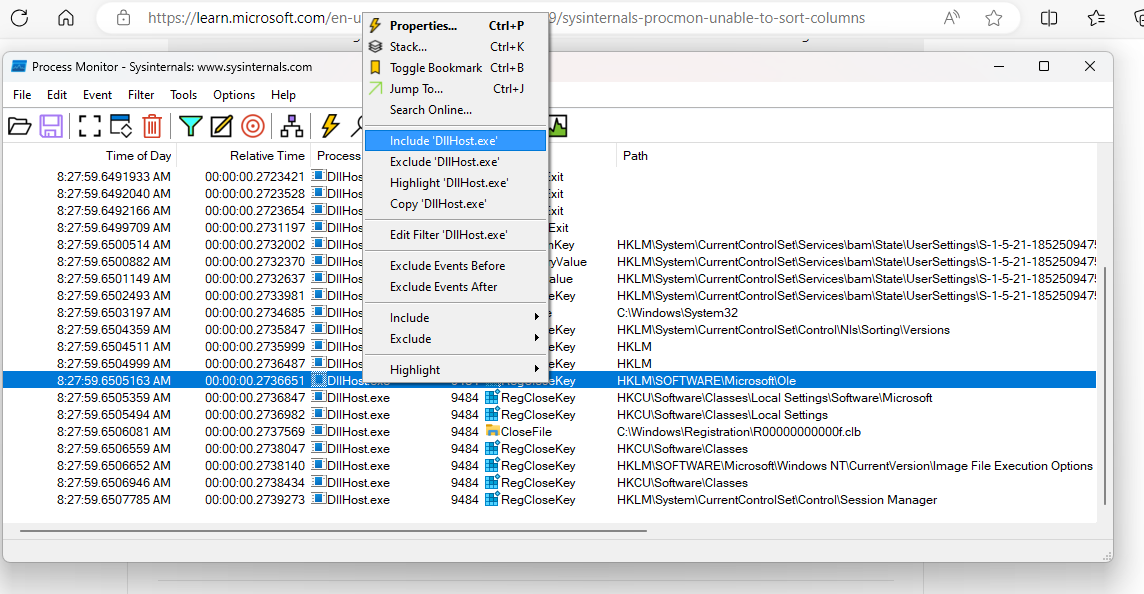This screenshot has width=1144, height=594.
Task: Click the Time of Day column header
Action: coord(139,155)
